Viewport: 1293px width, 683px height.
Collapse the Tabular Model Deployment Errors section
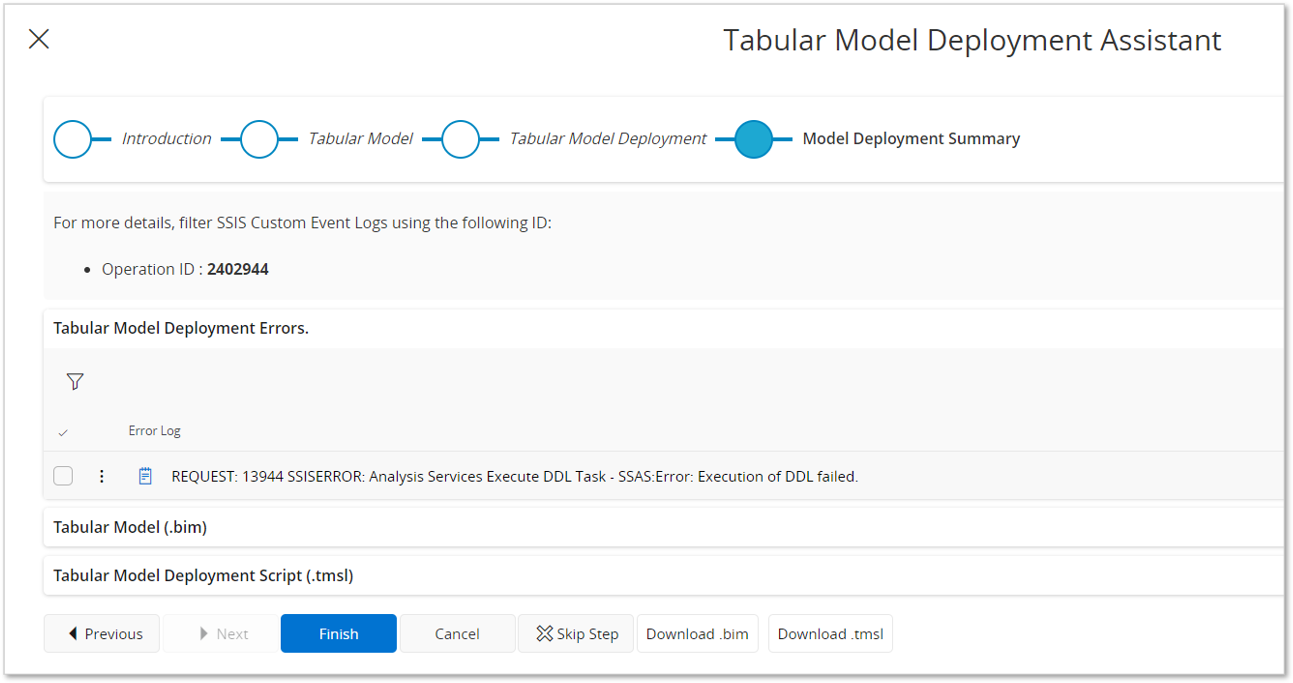[181, 327]
